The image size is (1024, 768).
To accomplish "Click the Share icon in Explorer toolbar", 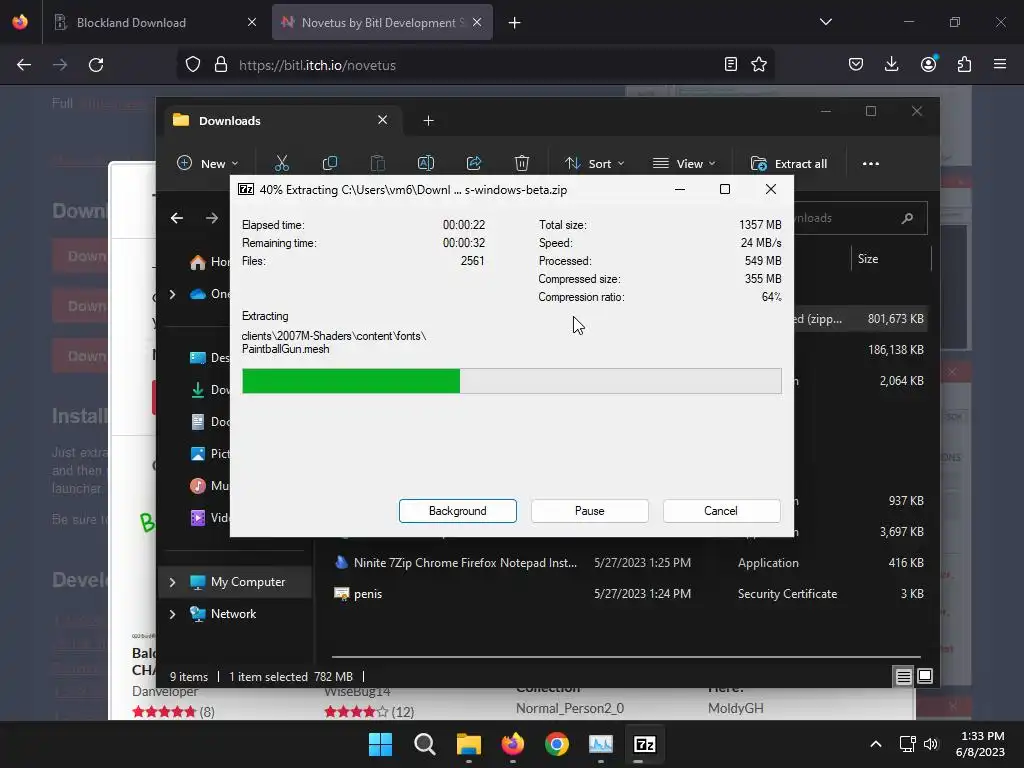I will (473, 163).
